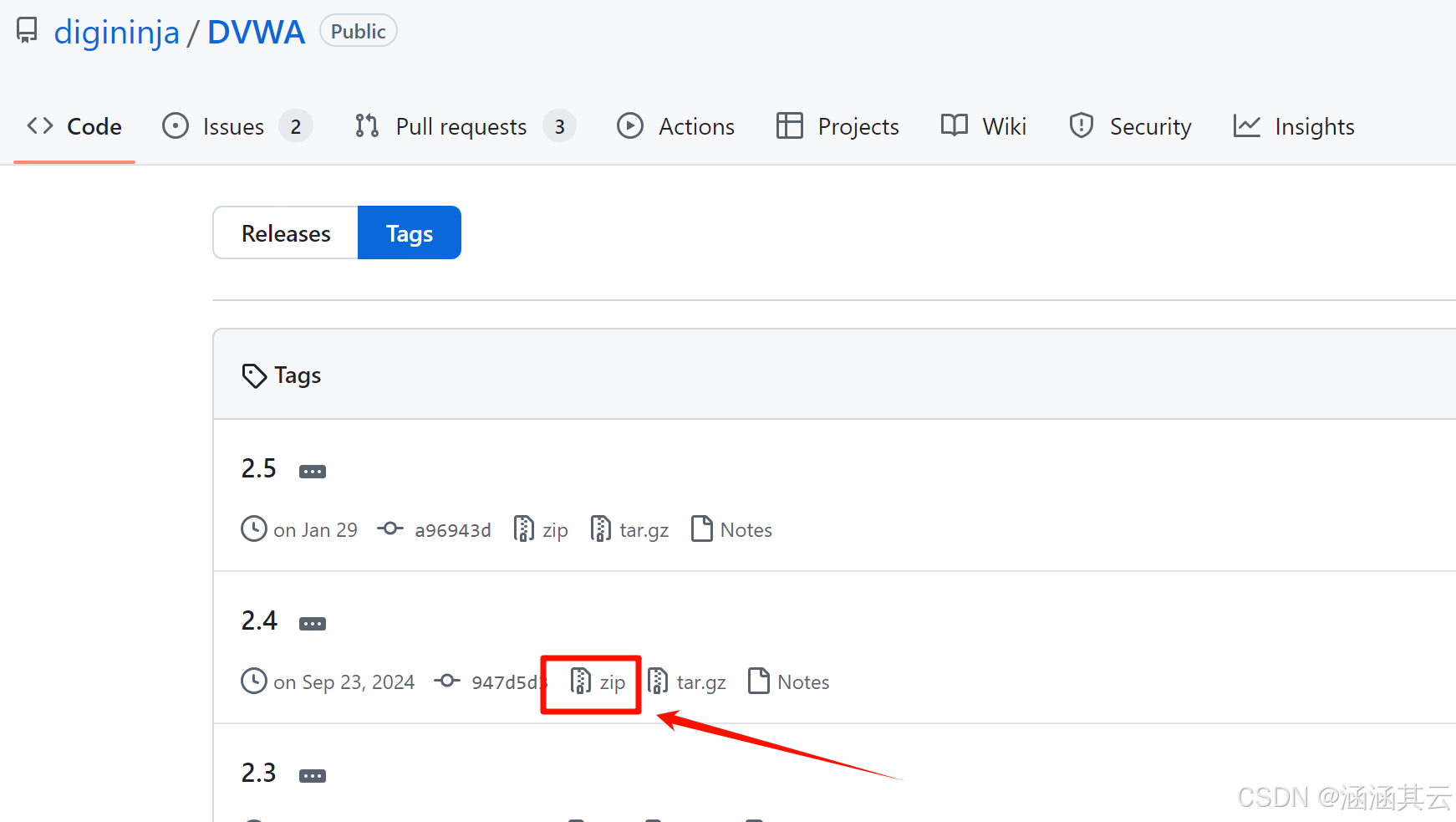Click the Issues count badge 2
Screen dimensions: 1456x822
[296, 126]
